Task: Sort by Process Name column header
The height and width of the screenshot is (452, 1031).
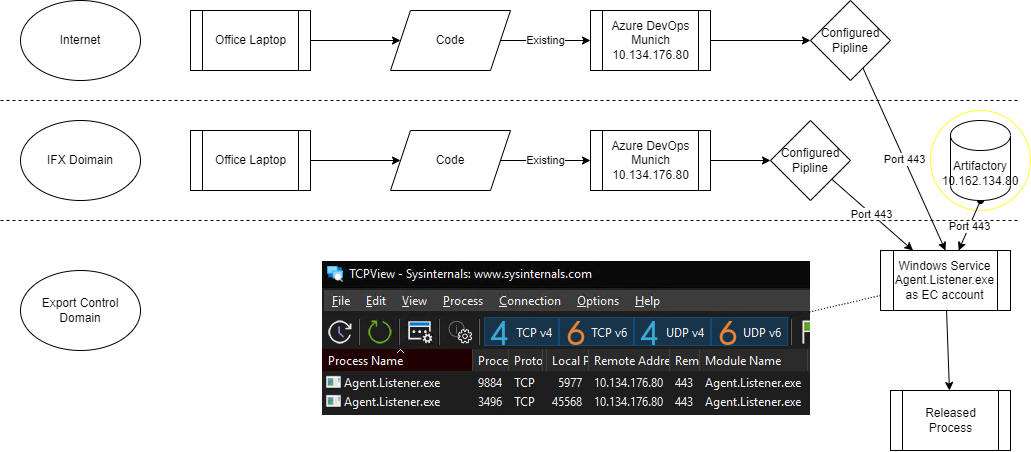Action: pyautogui.click(x=398, y=361)
